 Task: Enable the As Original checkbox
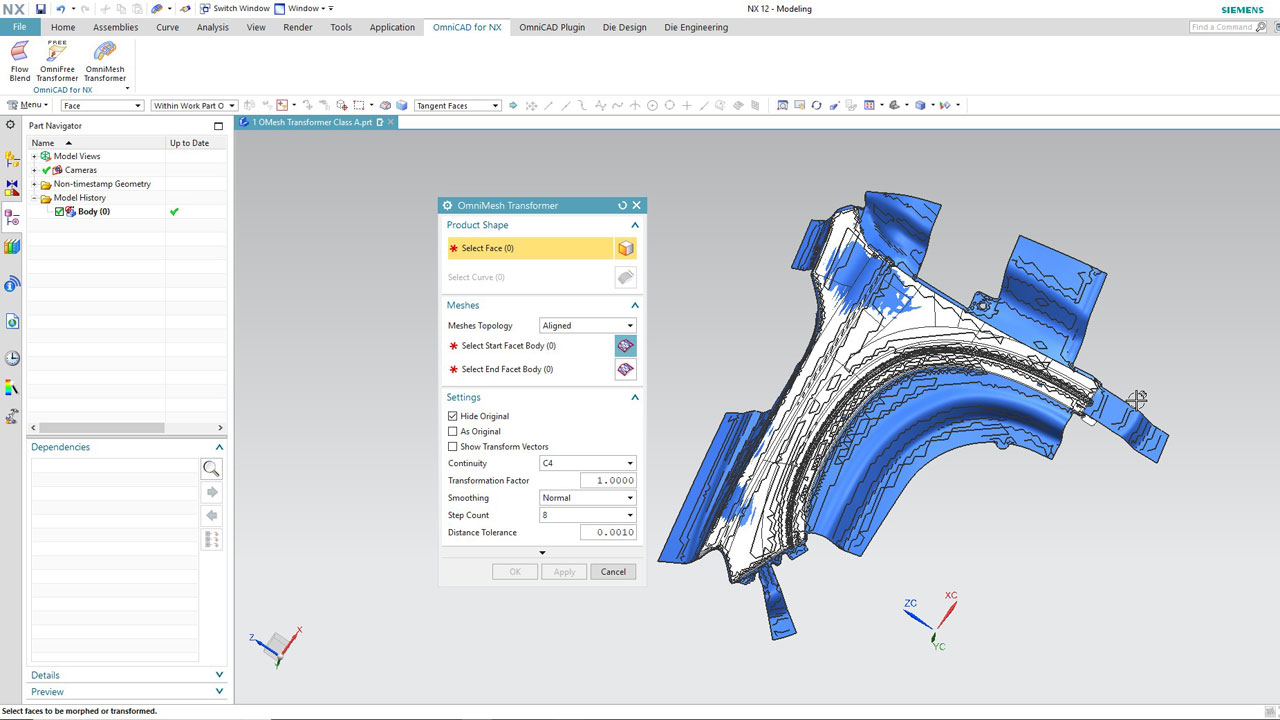[453, 431]
